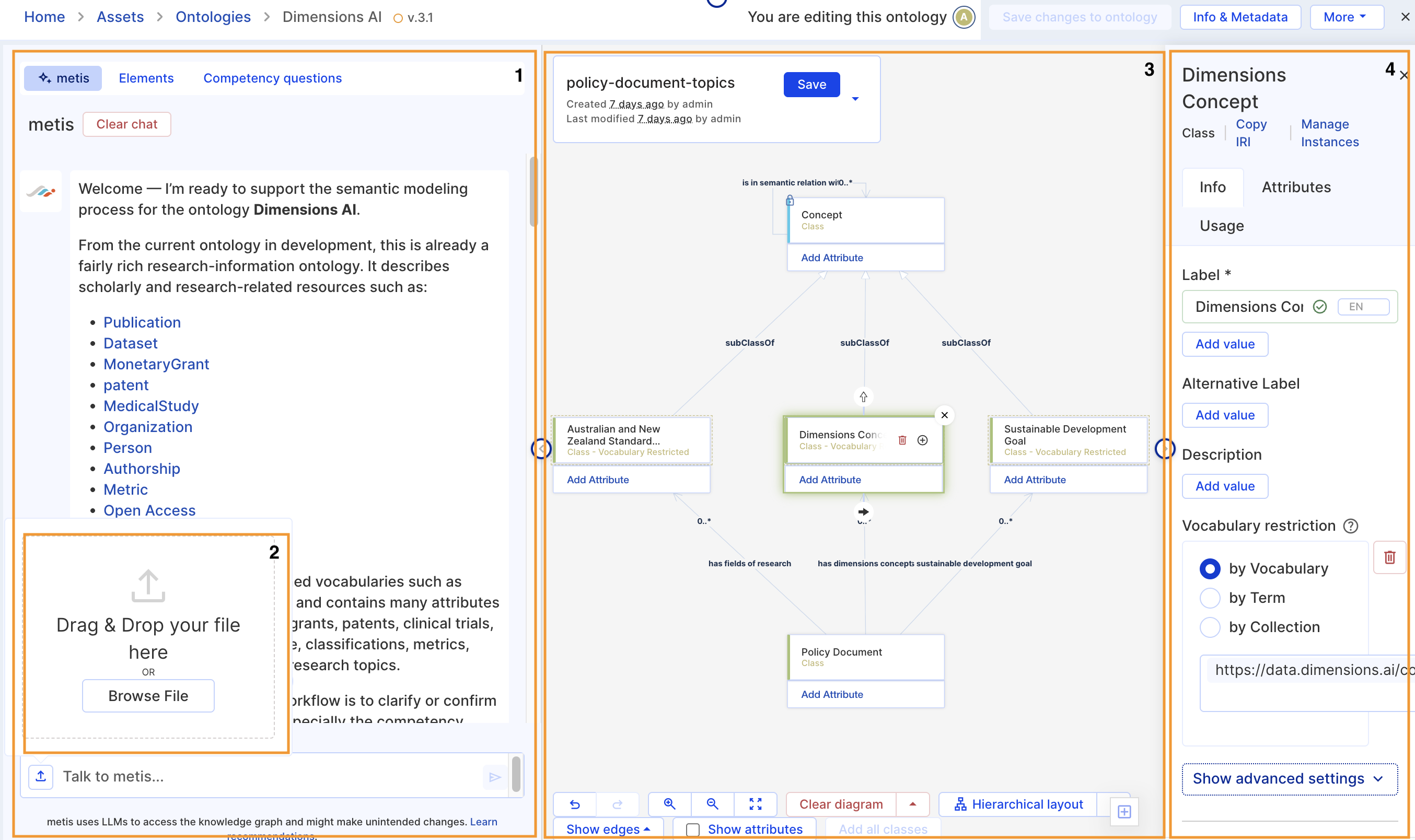Image resolution: width=1415 pixels, height=840 pixels.
Task: Click the chat scrollbar thumb
Action: click(533, 191)
